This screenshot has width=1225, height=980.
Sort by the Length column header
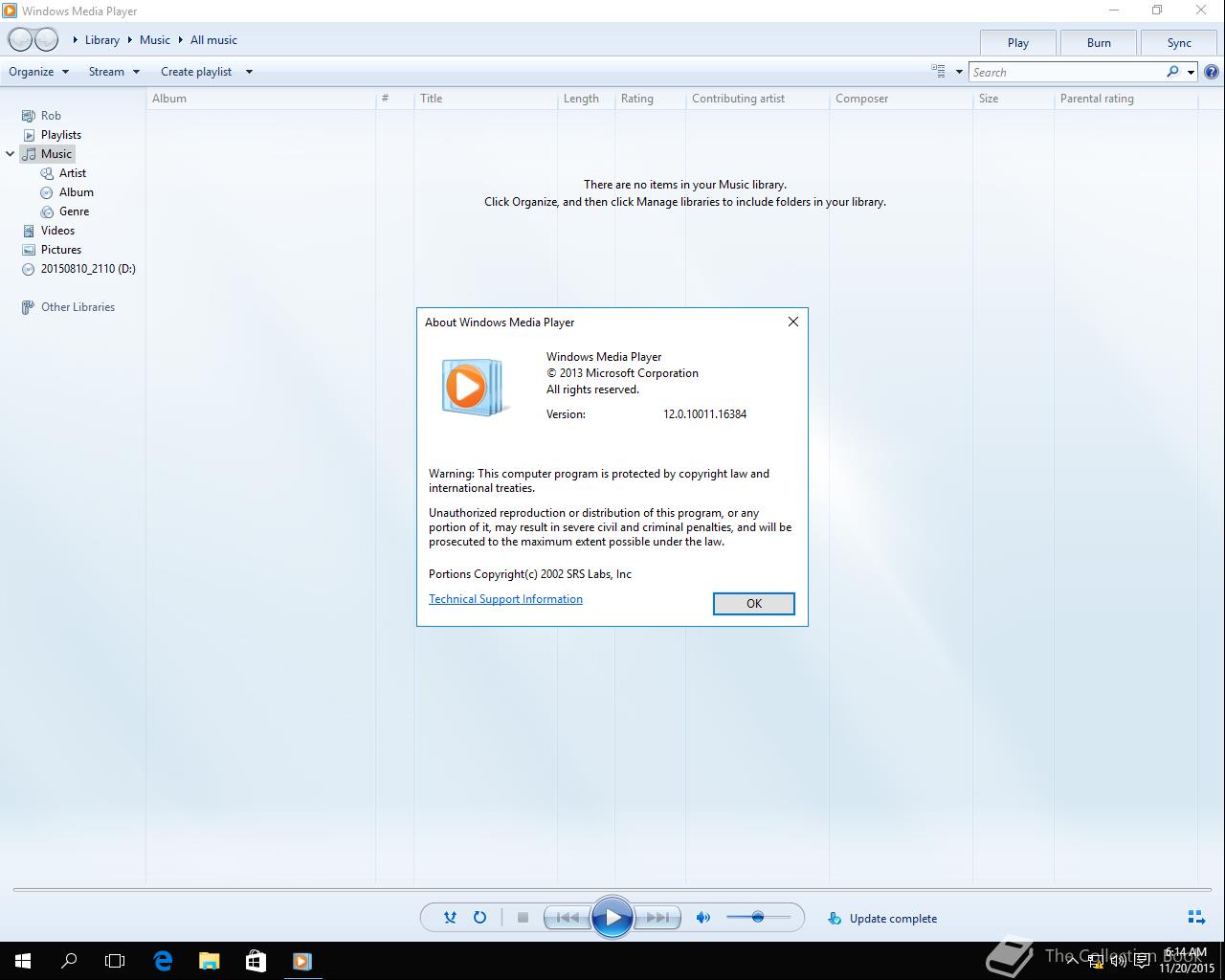586,99
